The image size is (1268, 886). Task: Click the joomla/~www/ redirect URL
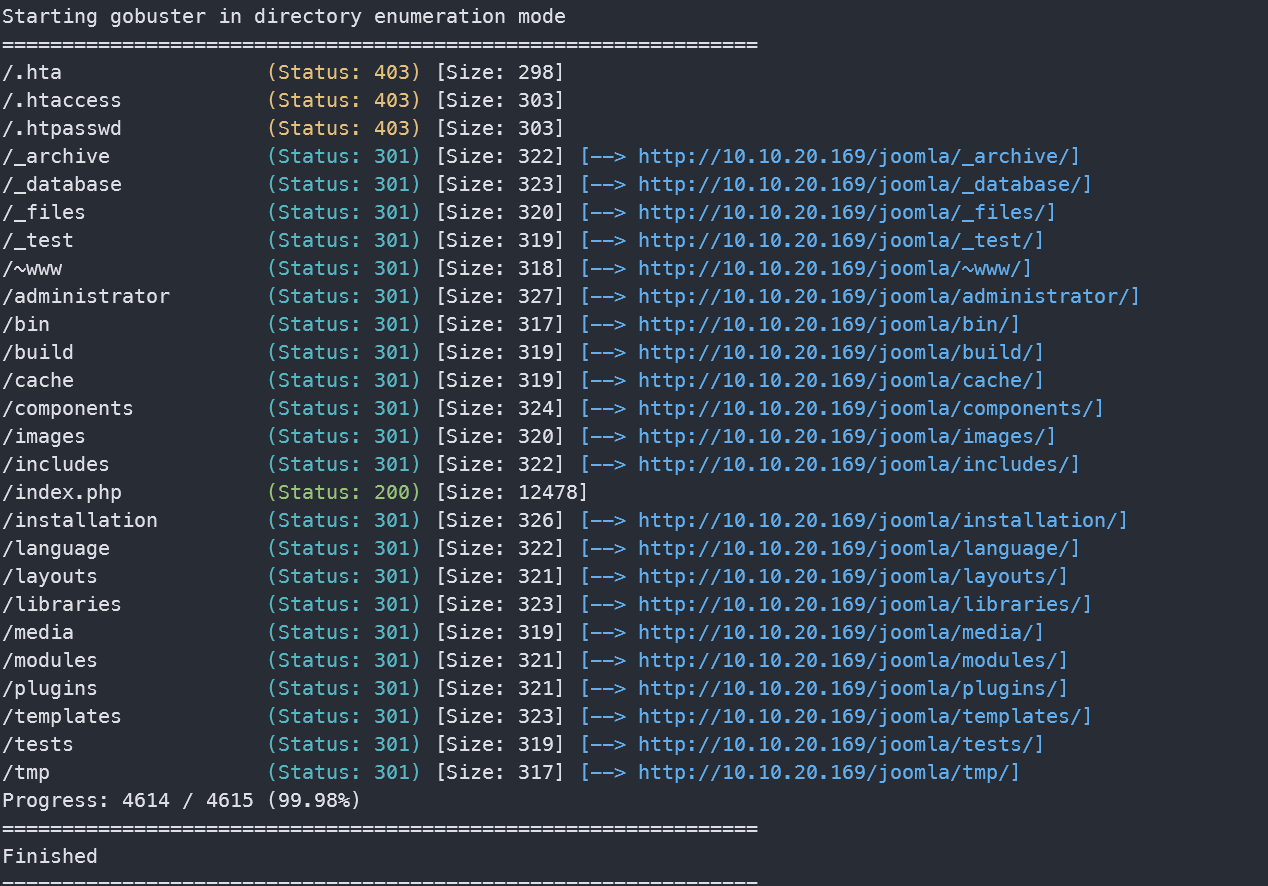[830, 268]
